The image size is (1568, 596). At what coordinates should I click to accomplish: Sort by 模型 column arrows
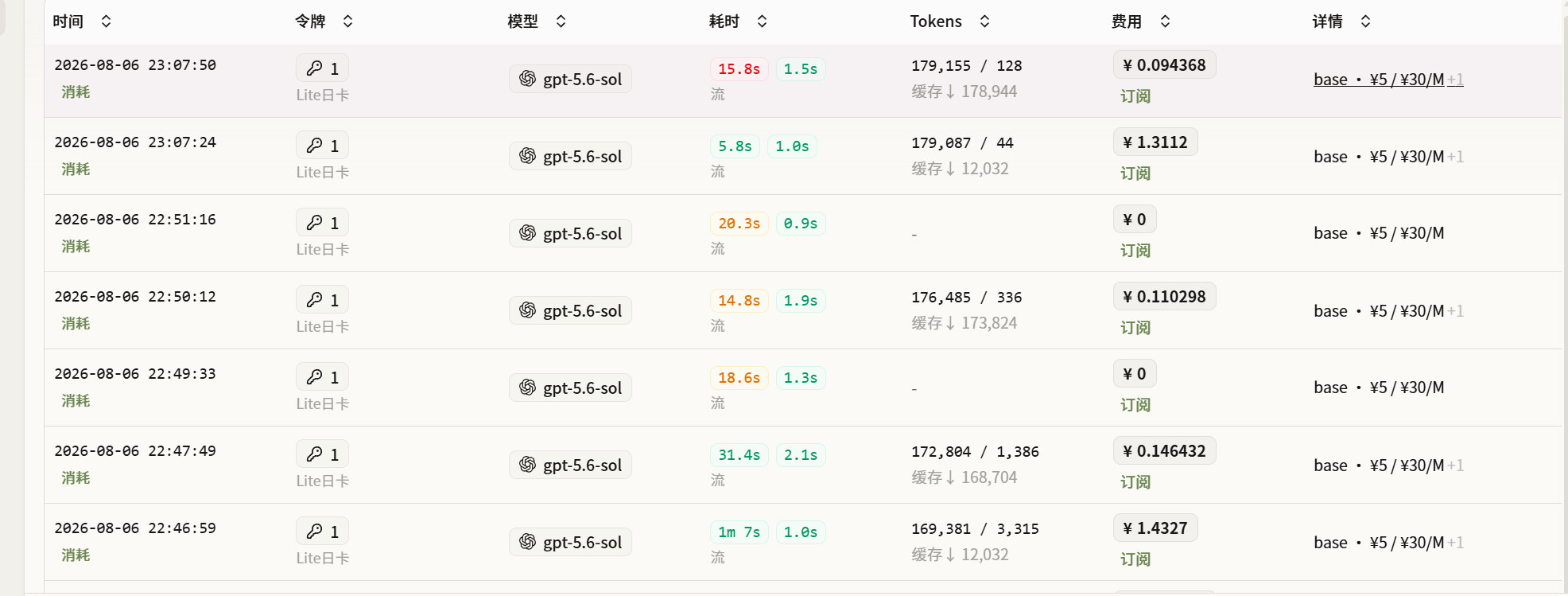pos(561,21)
